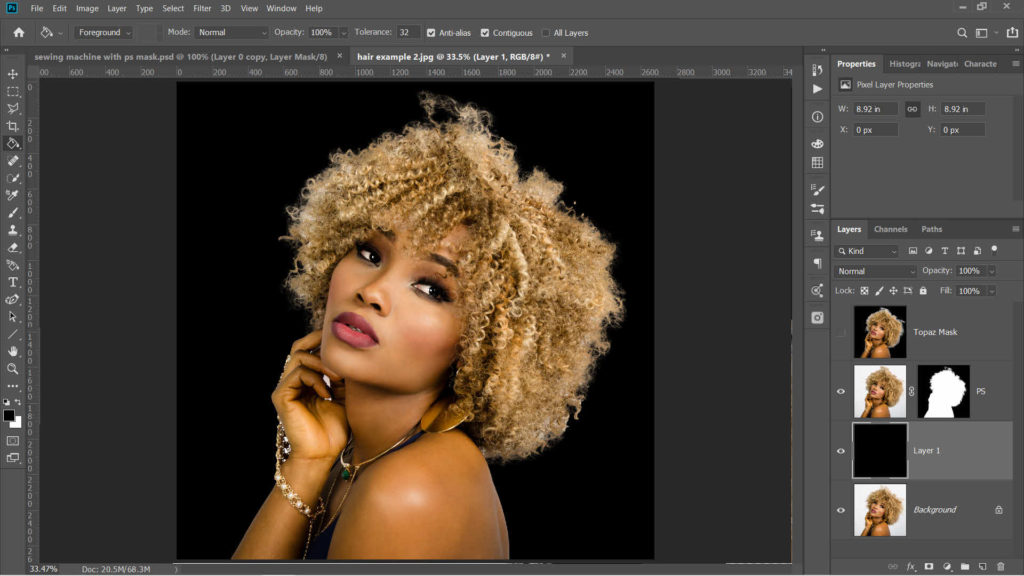Expand the layer Fill slider arrow
Image resolution: width=1024 pixels, height=576 pixels.
pos(991,291)
